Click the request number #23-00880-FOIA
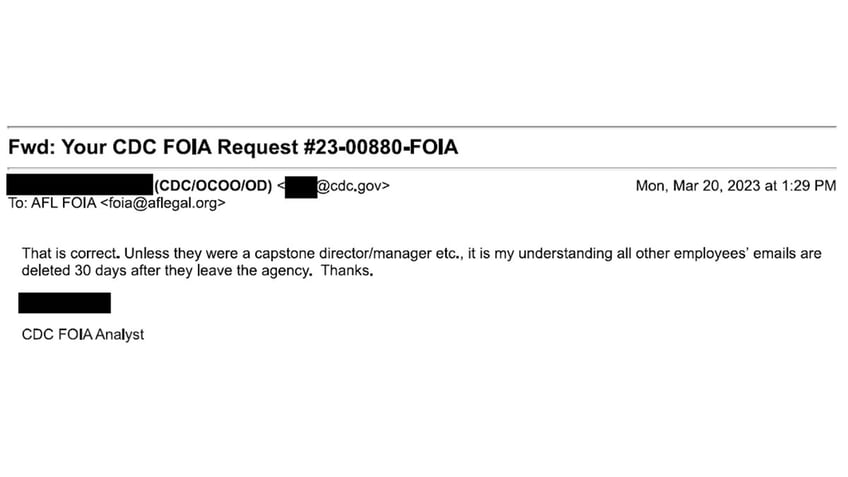The width and height of the screenshot is (848, 477). (381, 147)
